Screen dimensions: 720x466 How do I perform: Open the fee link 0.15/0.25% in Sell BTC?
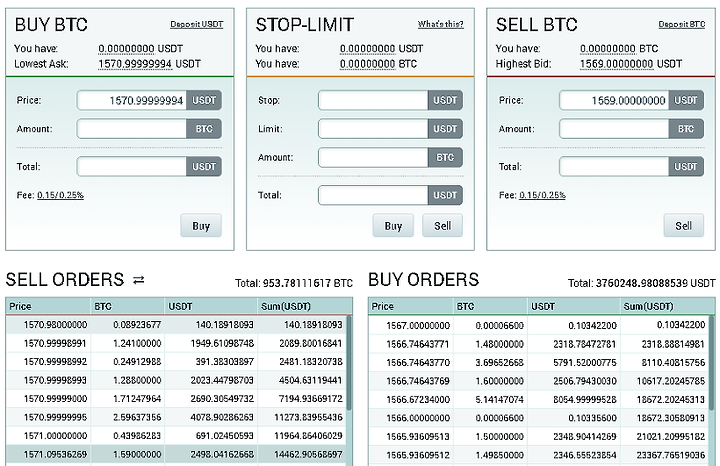[542, 195]
